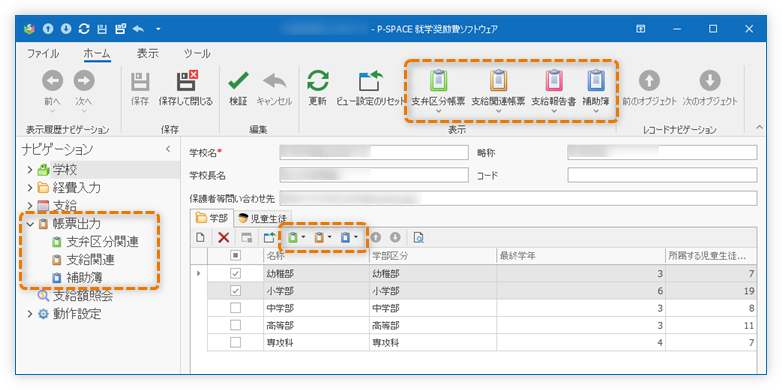Sort by the 最終学年 column header
Image resolution: width=782 pixels, height=390 pixels.
pos(581,256)
